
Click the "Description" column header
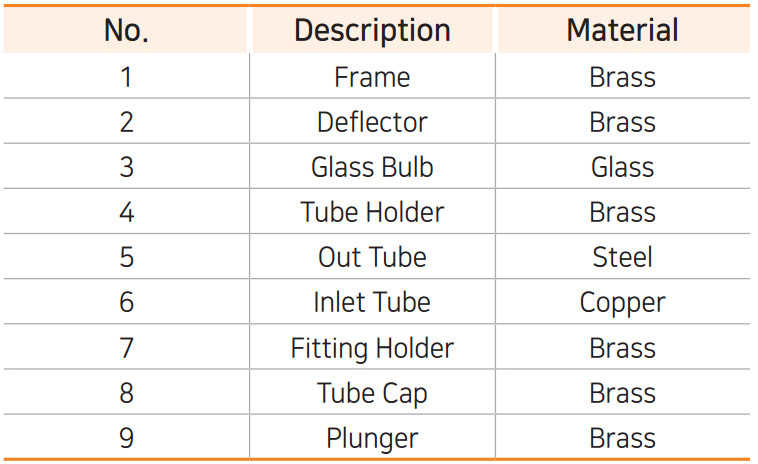pos(372,30)
